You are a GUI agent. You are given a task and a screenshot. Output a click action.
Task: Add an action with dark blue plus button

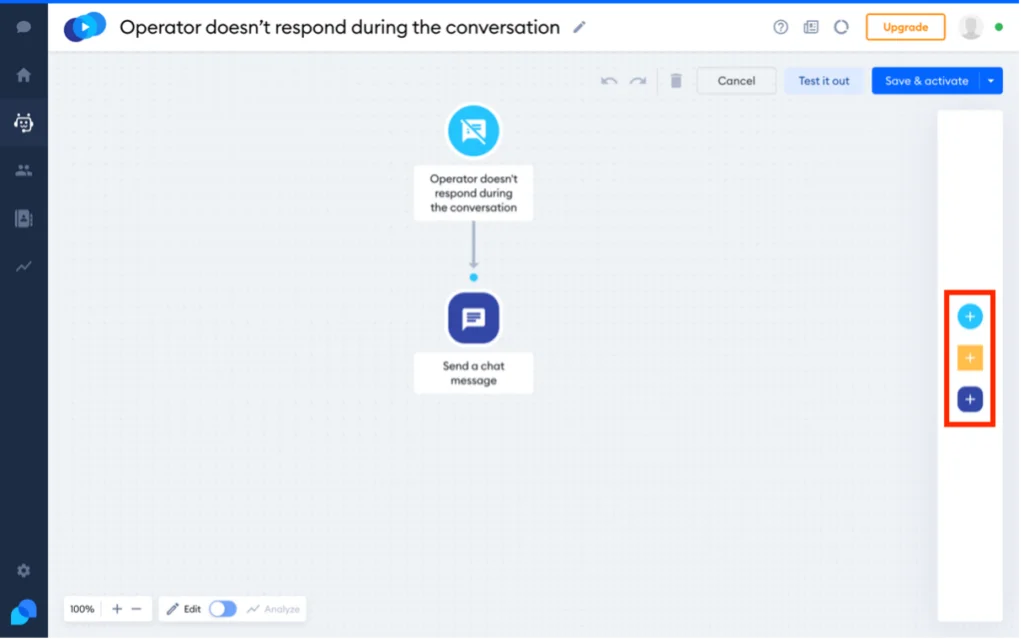(971, 400)
